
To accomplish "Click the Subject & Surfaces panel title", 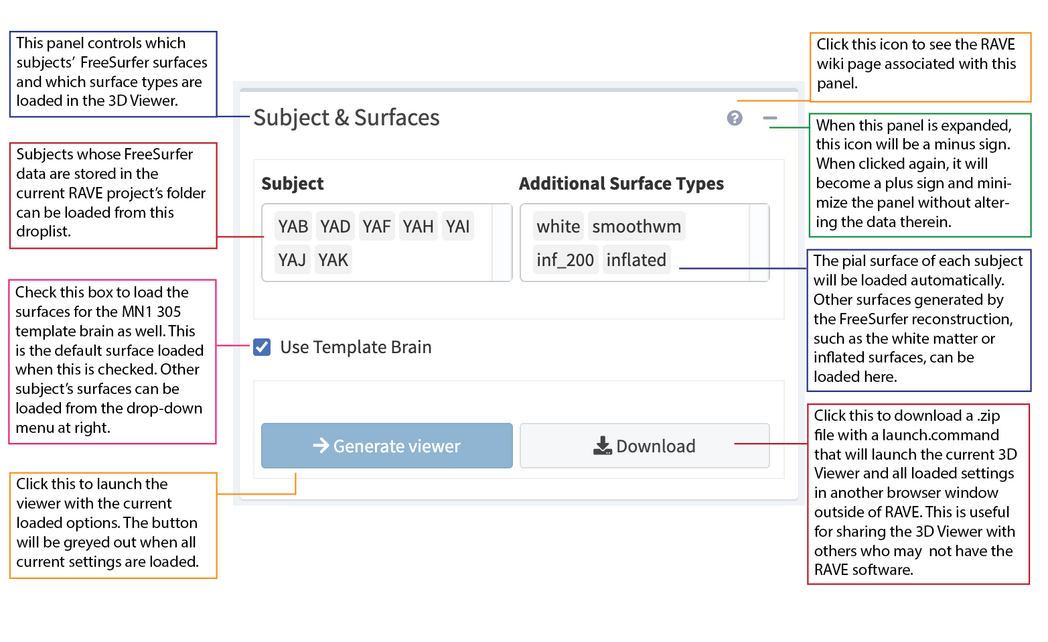I will point(346,118).
